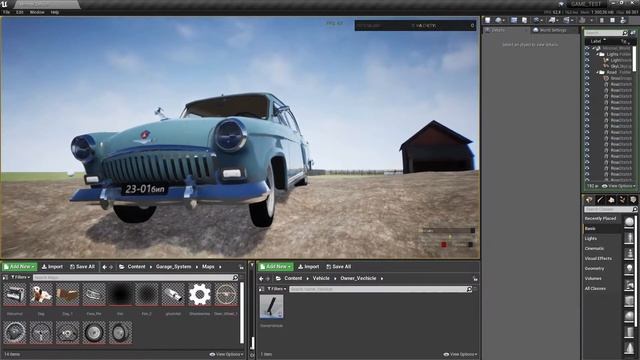The width and height of the screenshot is (640, 360).
Task: Click the Pause simulation icon
Action: 602,20
